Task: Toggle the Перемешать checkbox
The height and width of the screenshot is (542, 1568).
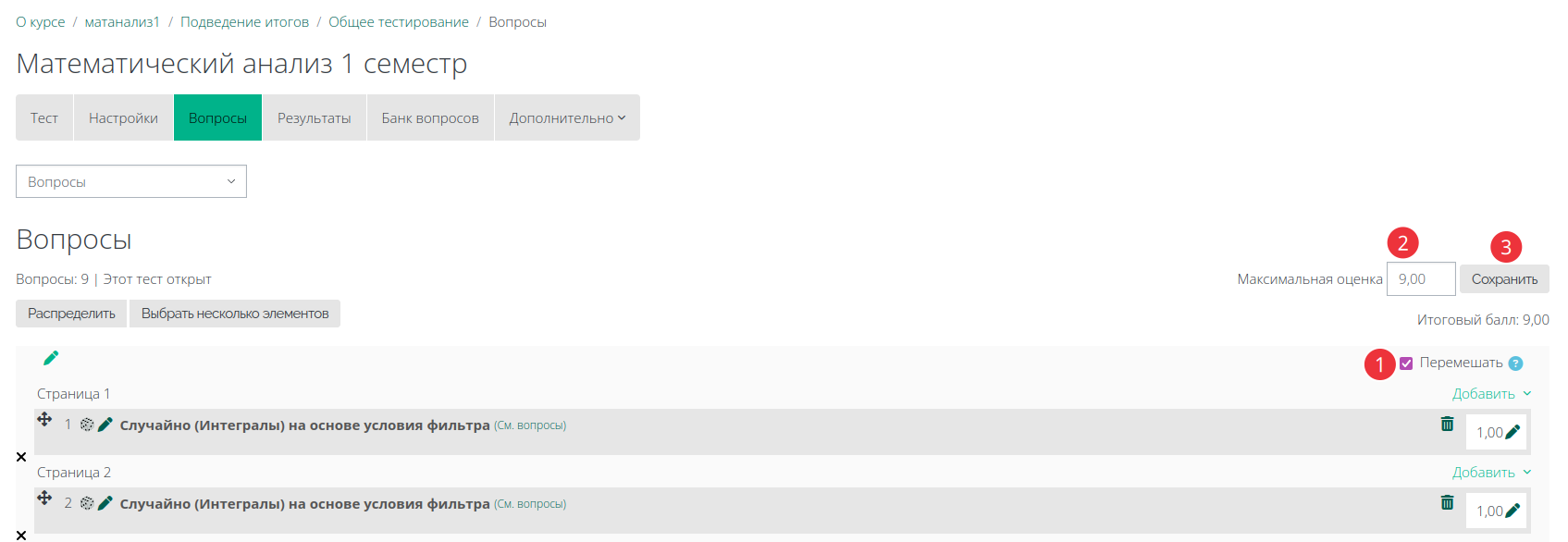Action: [1406, 363]
